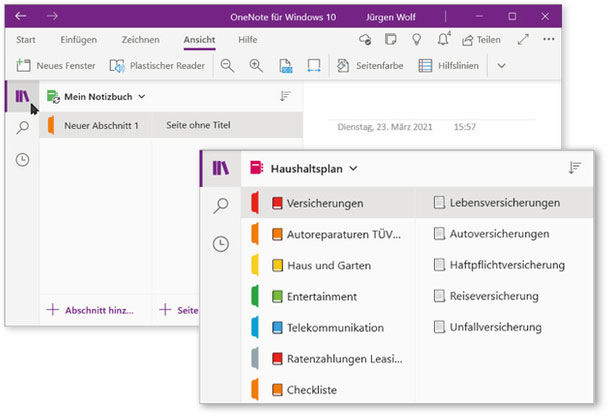Open page Seite ohne Titel
This screenshot has width=609, height=416.
tap(227, 125)
